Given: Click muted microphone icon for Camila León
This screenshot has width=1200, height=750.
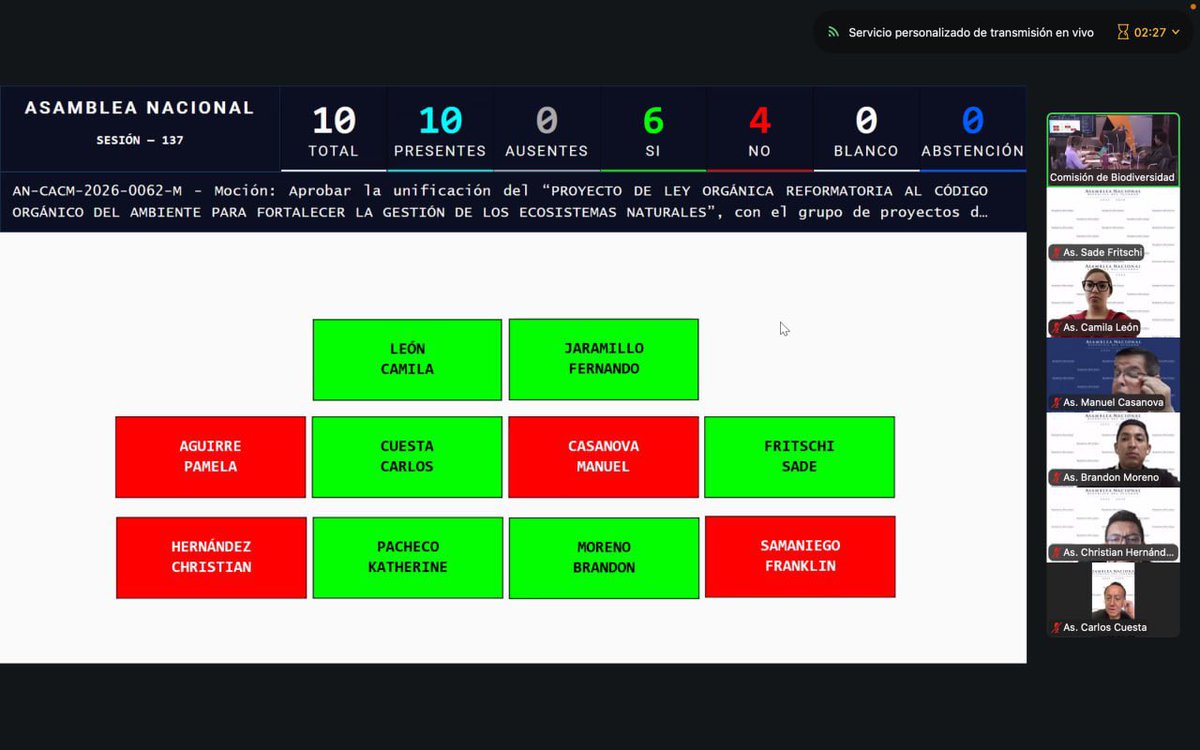Looking at the screenshot, I should pyautogui.click(x=1056, y=328).
